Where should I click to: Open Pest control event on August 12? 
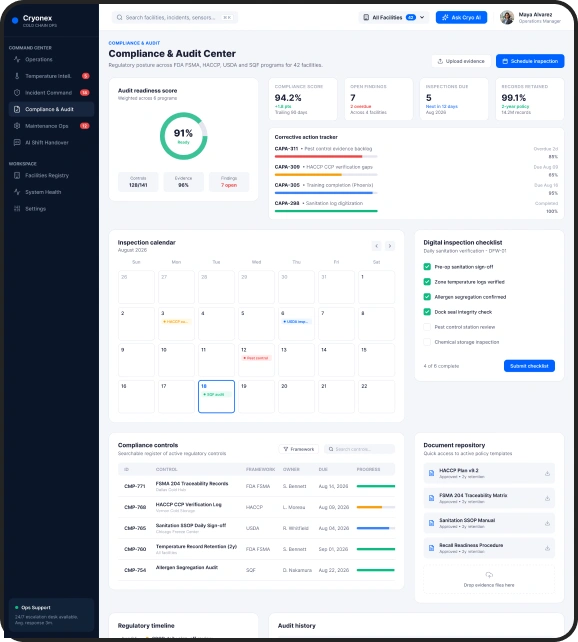[257, 358]
